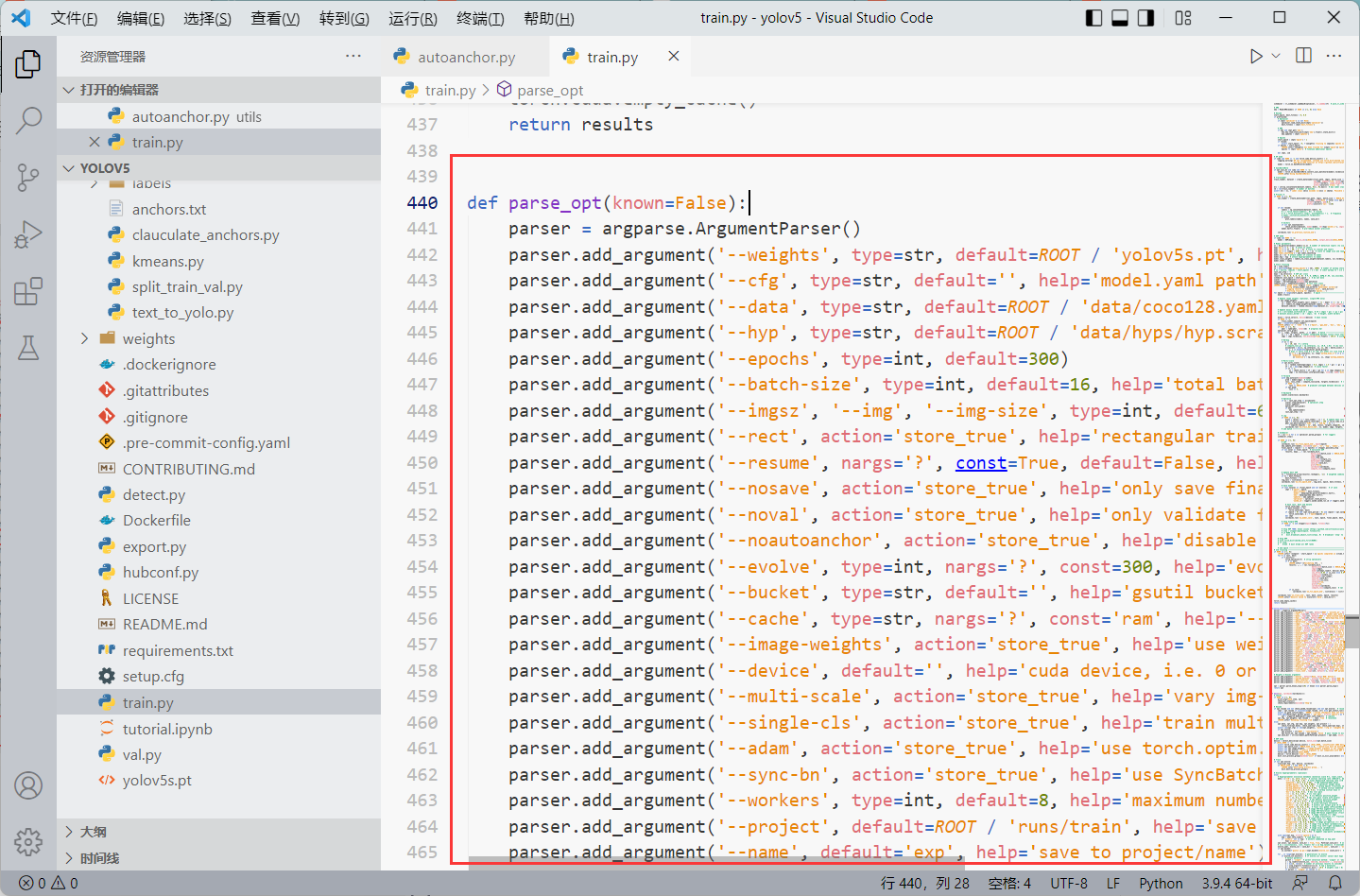
Task: Toggle the primary side bar layout
Action: 1094,18
